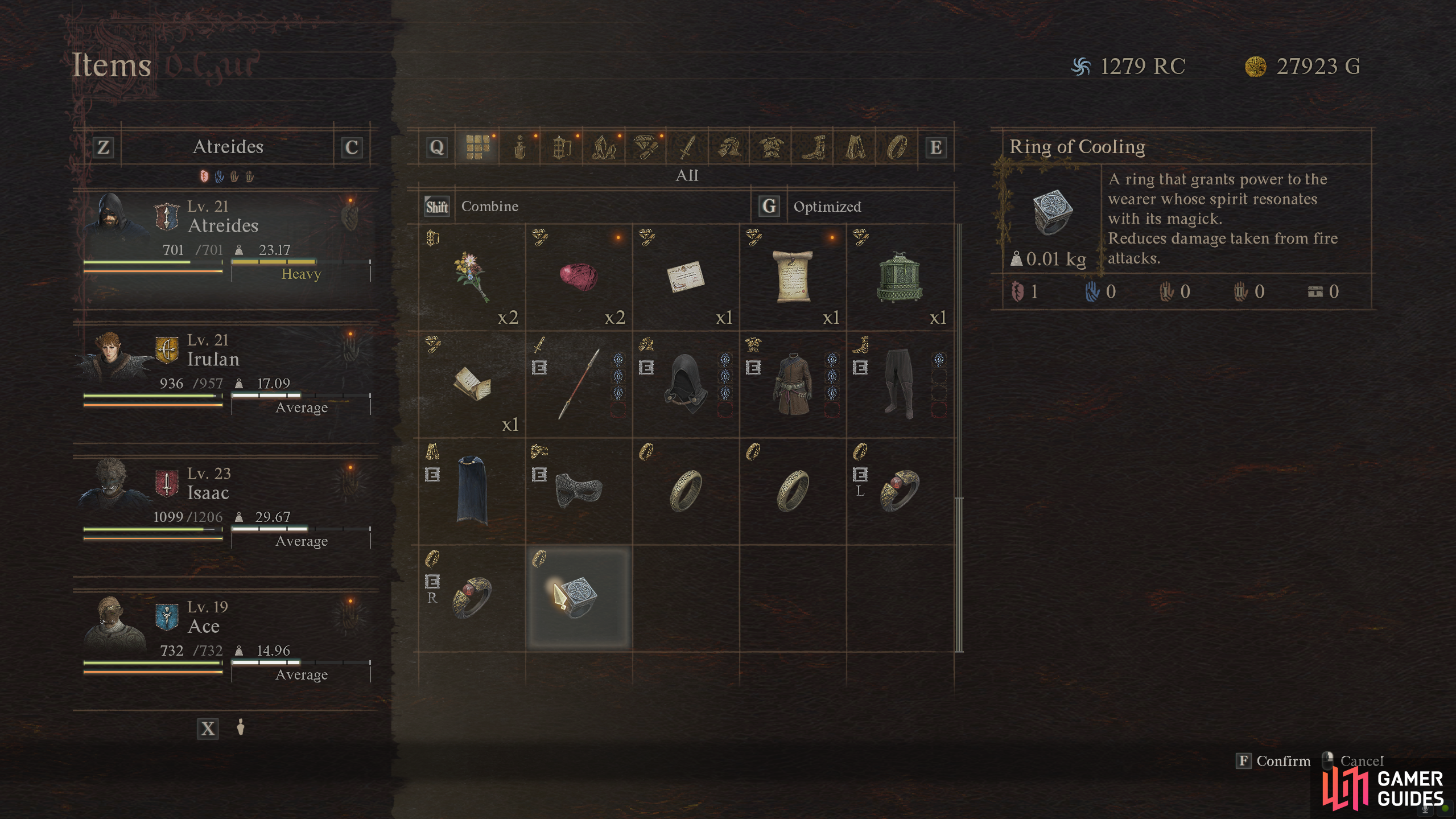
Task: Go to previous character with Z
Action: tap(103, 147)
